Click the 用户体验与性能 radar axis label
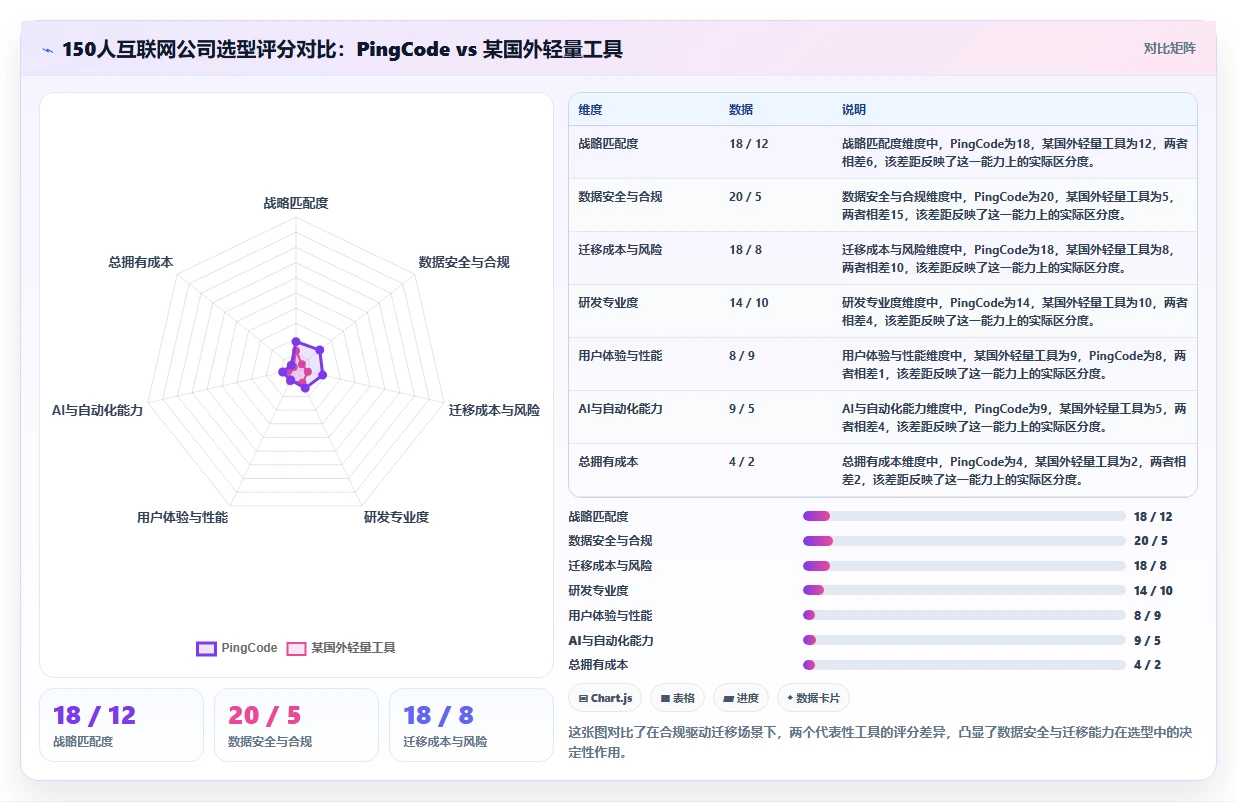The width and height of the screenshot is (1237, 802). [x=182, y=517]
